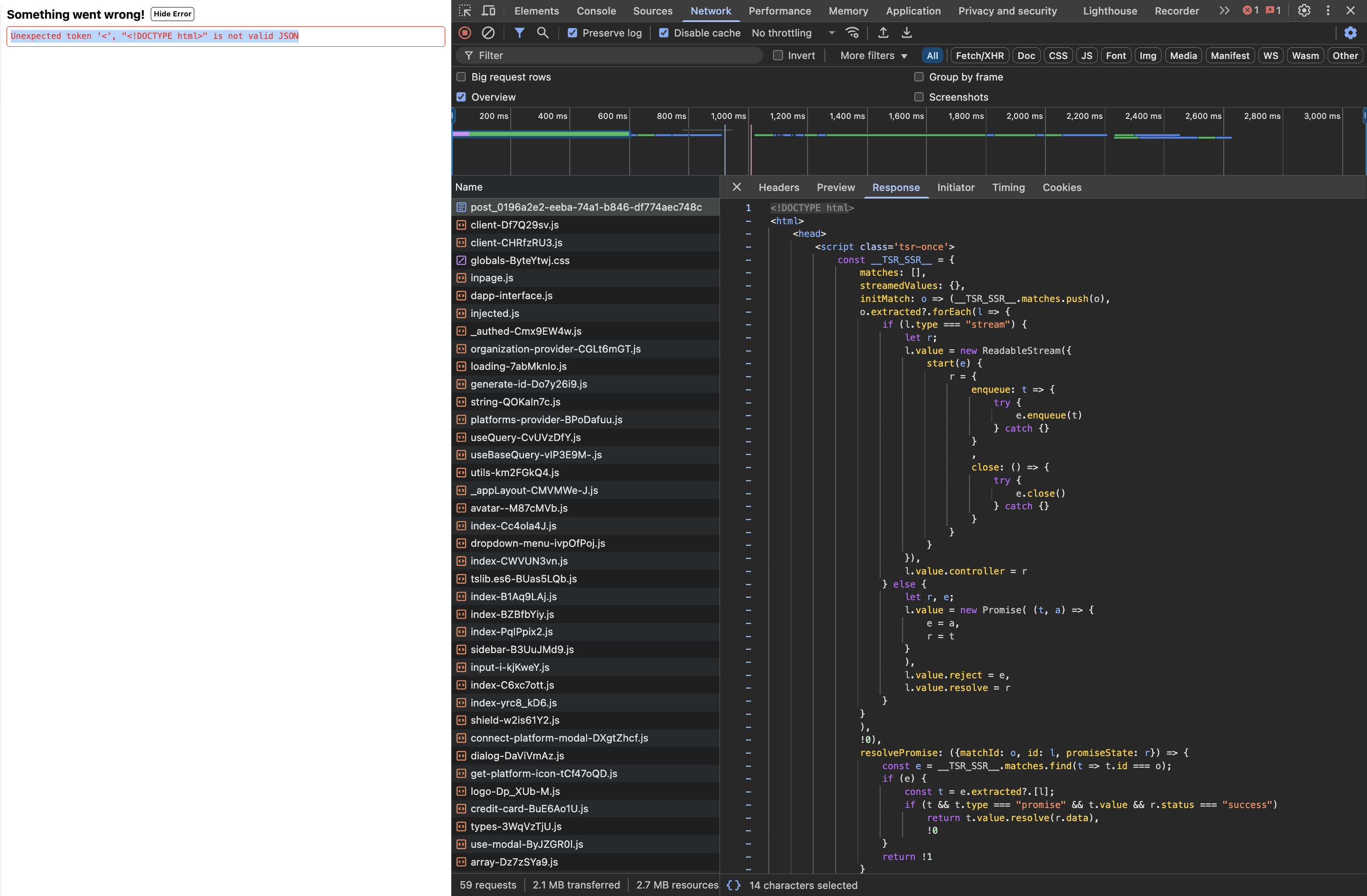The height and width of the screenshot is (896, 1367).
Task: Open network conditions wifi icon
Action: pyautogui.click(x=853, y=33)
